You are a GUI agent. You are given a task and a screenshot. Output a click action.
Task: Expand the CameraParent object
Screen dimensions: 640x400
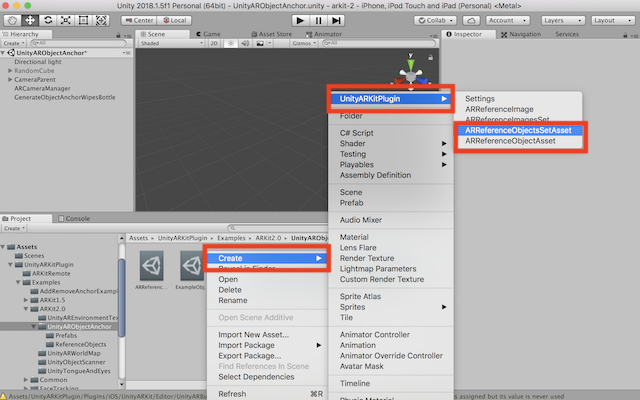pos(10,80)
